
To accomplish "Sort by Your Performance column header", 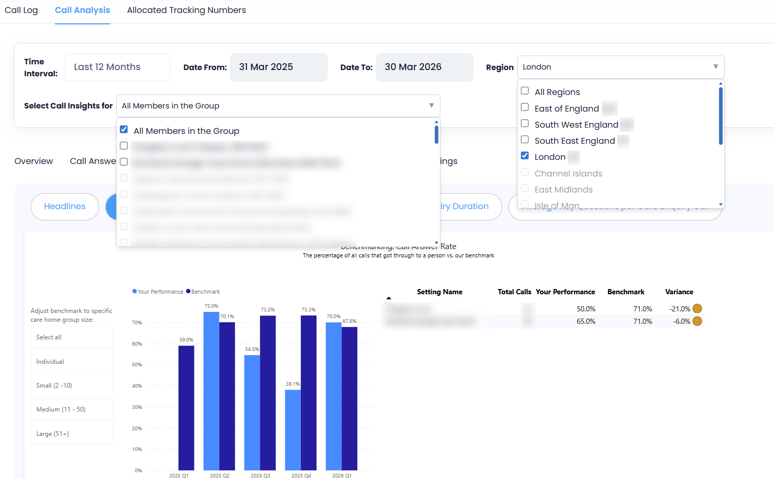I will [x=565, y=292].
